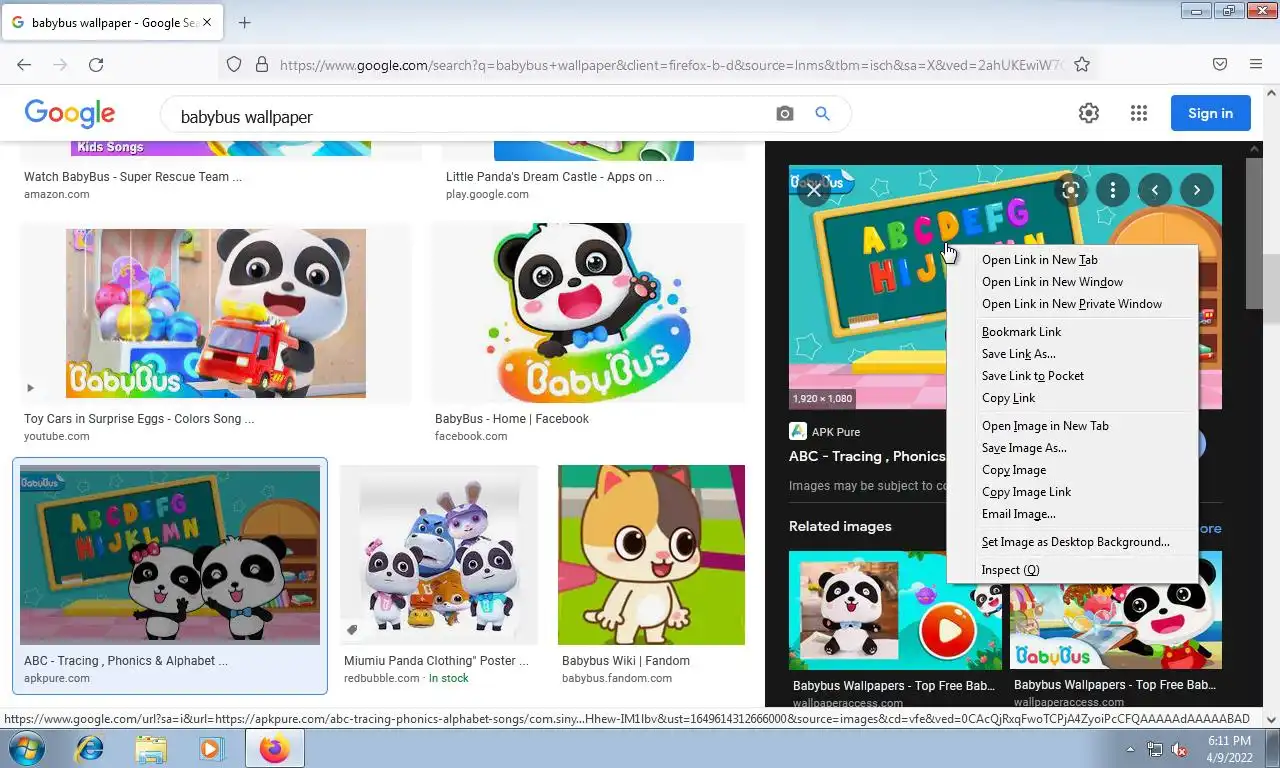The image size is (1280, 768).
Task: Open a new browser tab with plus icon
Action: coord(244,22)
